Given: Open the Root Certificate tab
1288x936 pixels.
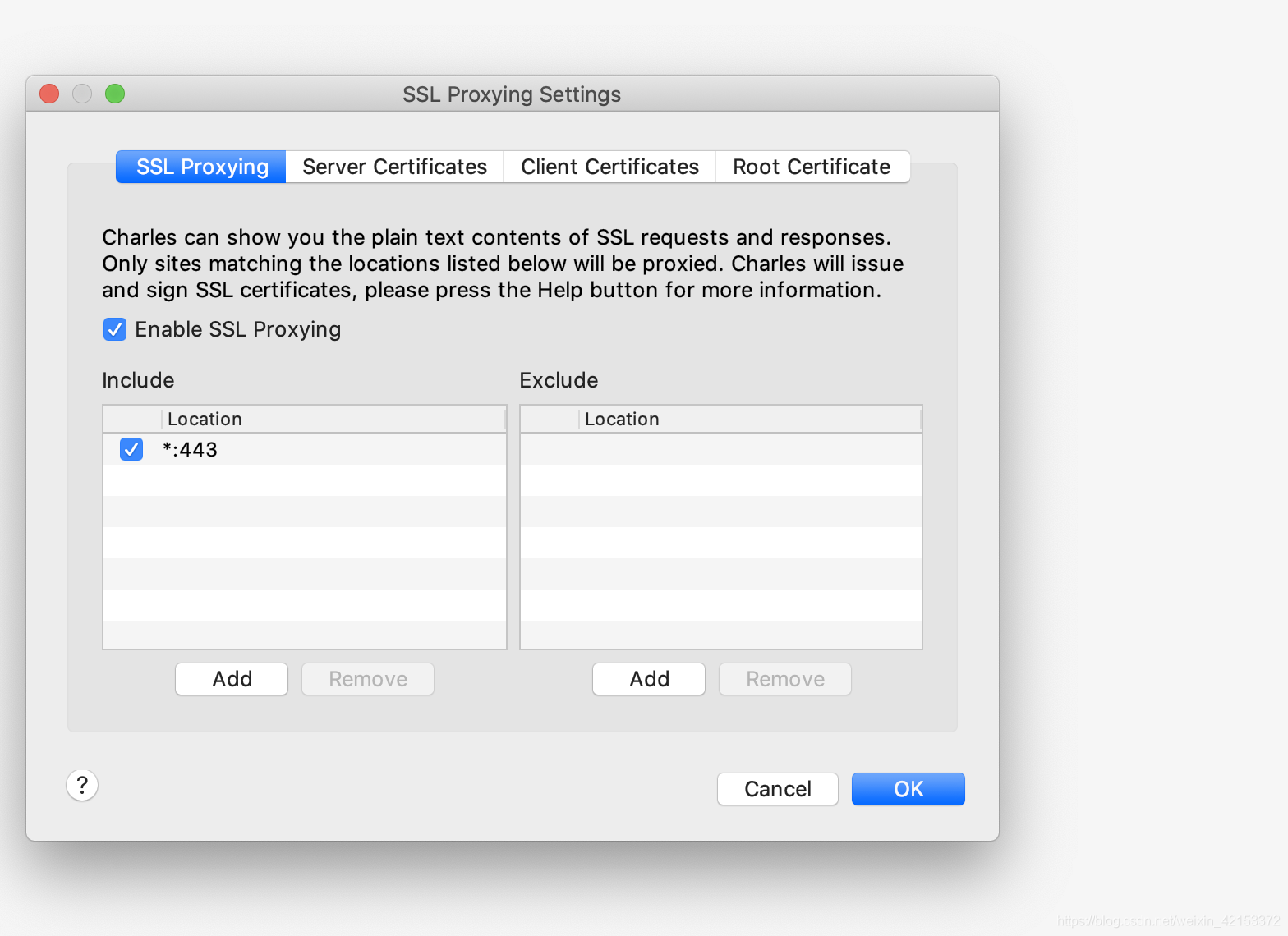Looking at the screenshot, I should (x=812, y=167).
